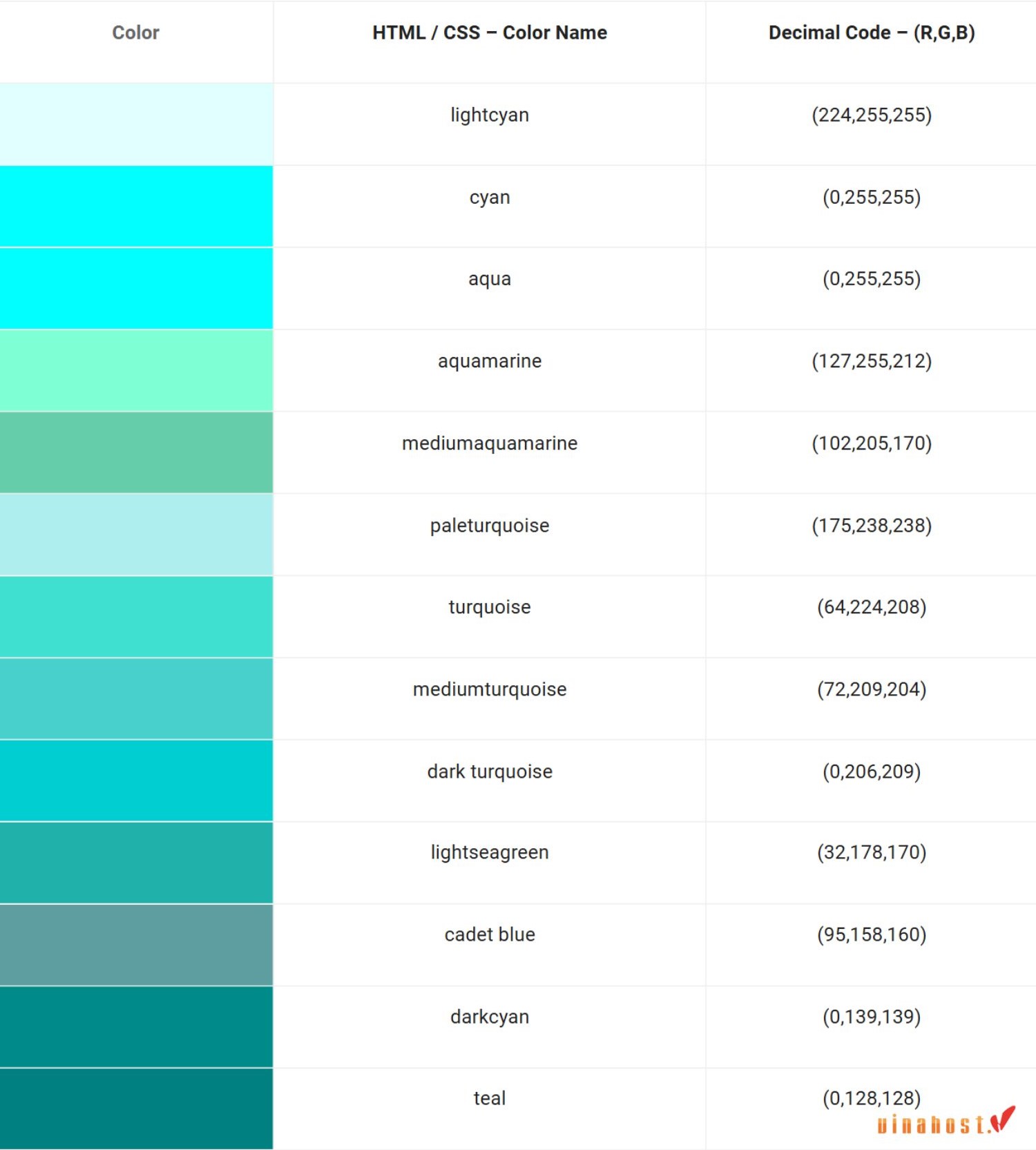This screenshot has width=1036, height=1150.
Task: Choose the paleturquoise color swatch
Action: point(136,535)
